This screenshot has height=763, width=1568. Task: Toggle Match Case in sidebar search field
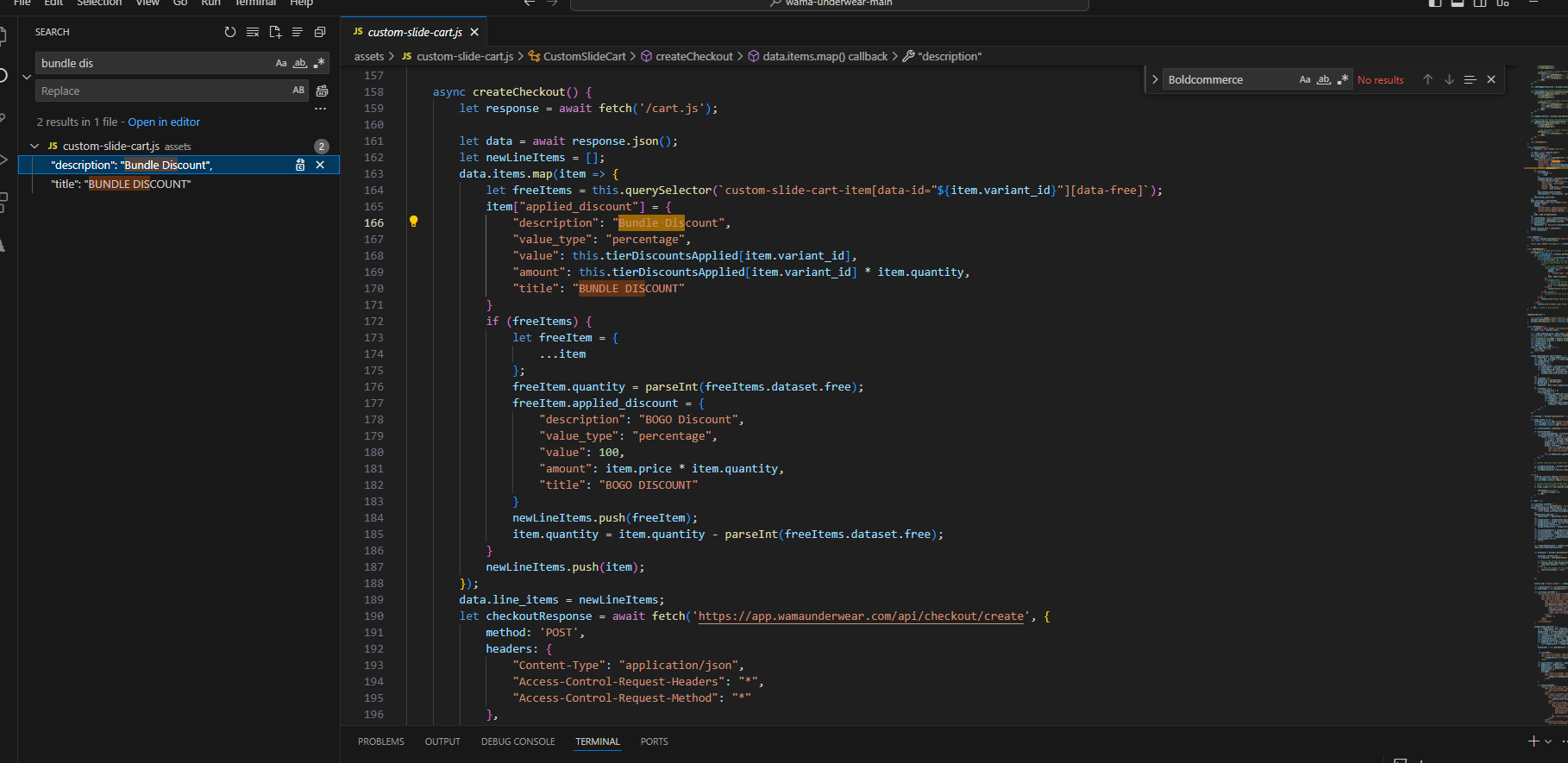281,63
